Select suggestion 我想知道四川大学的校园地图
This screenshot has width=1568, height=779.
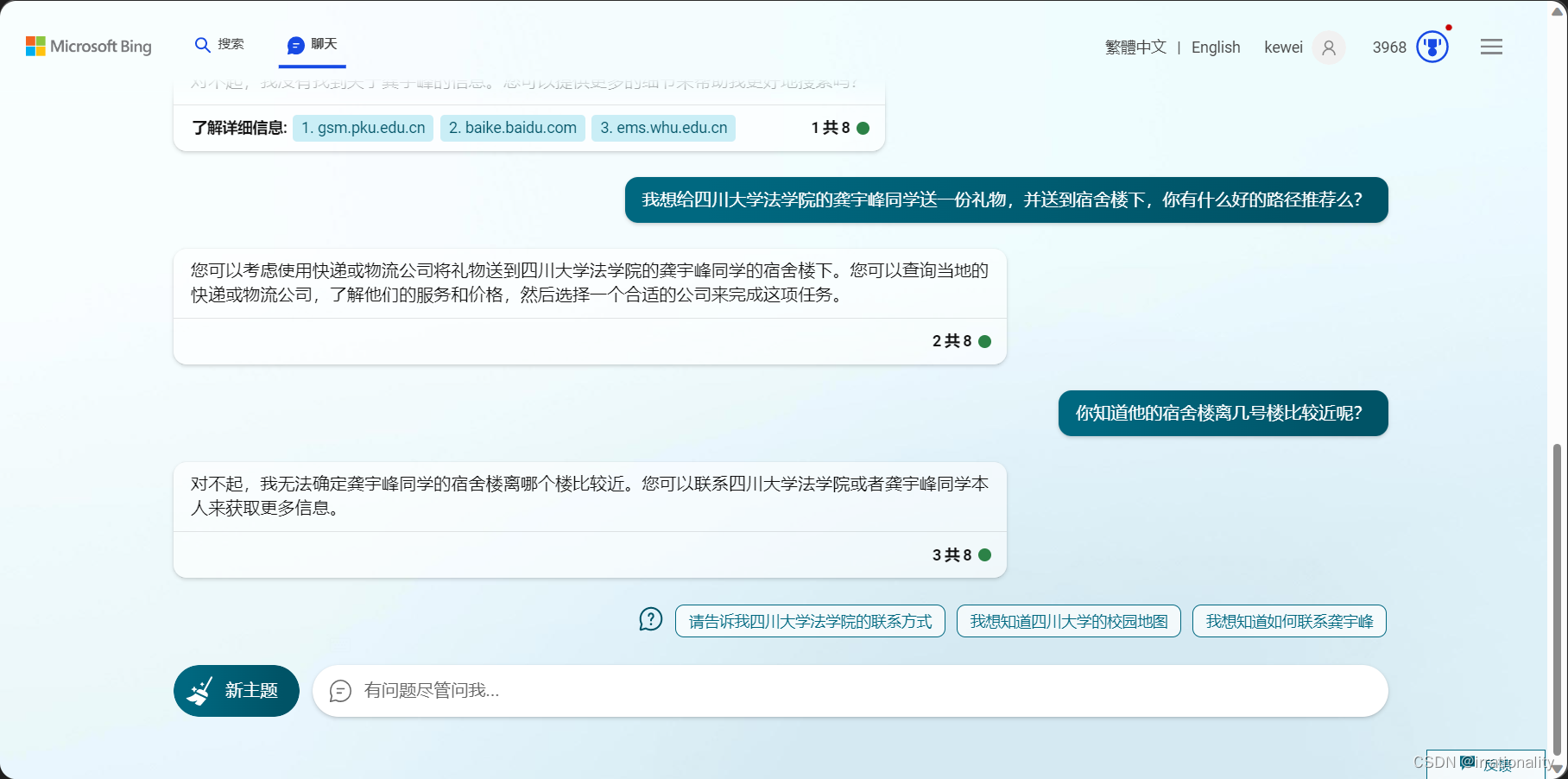1068,621
